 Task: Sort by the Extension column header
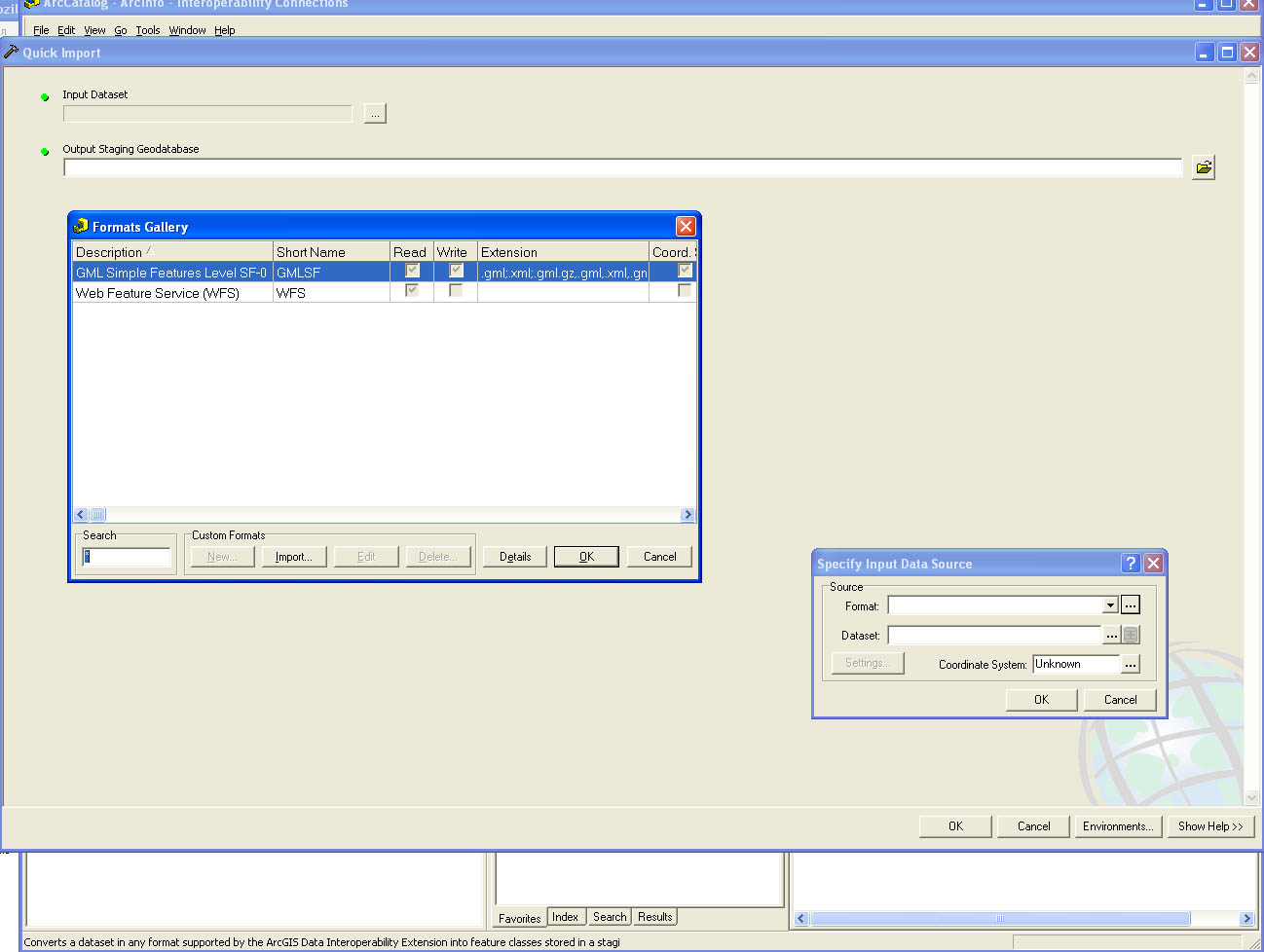[563, 252]
